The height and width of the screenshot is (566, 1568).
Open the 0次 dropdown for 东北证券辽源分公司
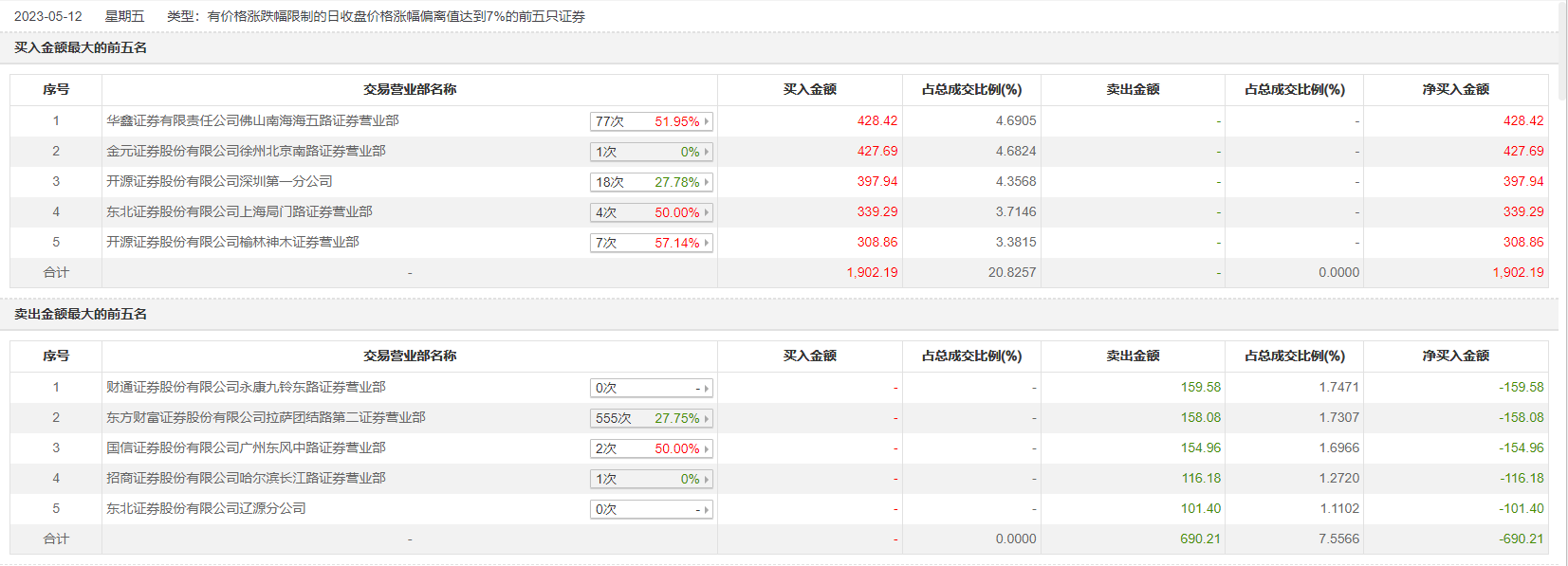click(651, 509)
